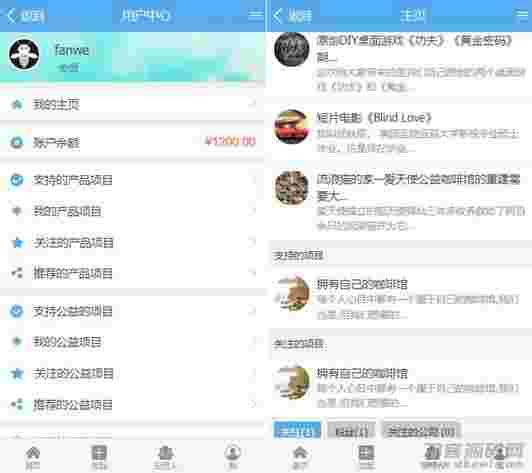The image size is (532, 473).
Task: Select 关注的产品项目 menu label
Action: point(73,242)
